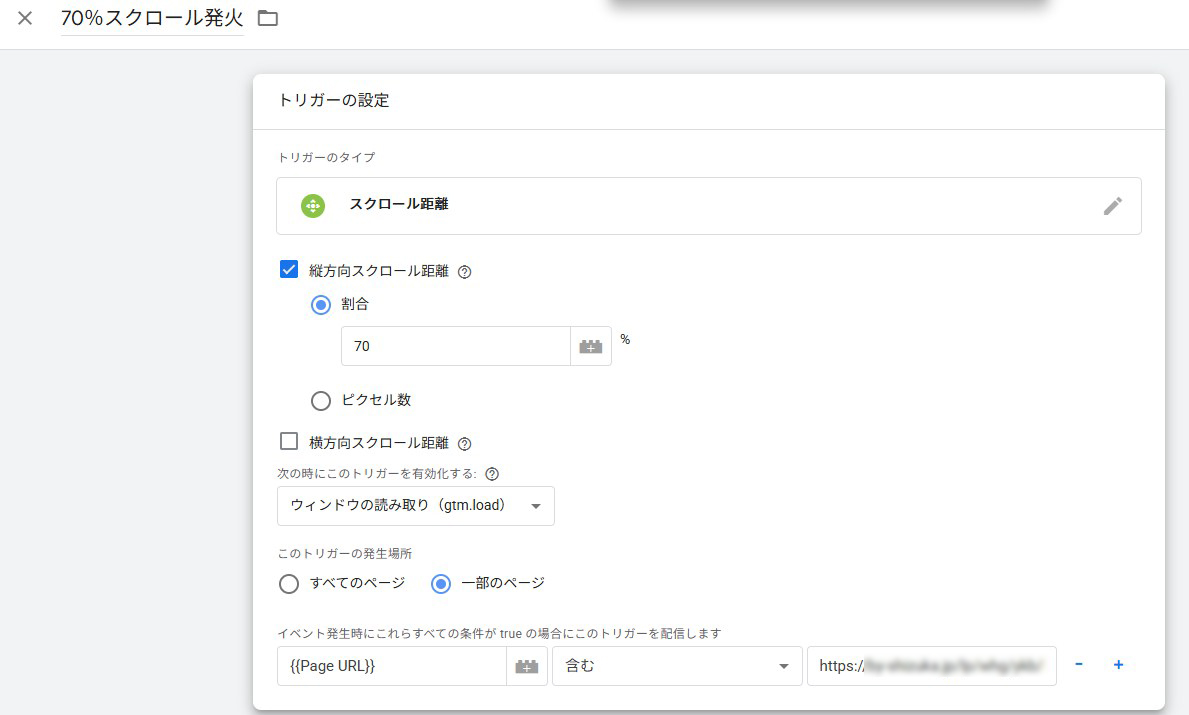Image resolution: width=1189 pixels, height=715 pixels.
Task: Select the ピクセル数 radio button
Action: 321,400
